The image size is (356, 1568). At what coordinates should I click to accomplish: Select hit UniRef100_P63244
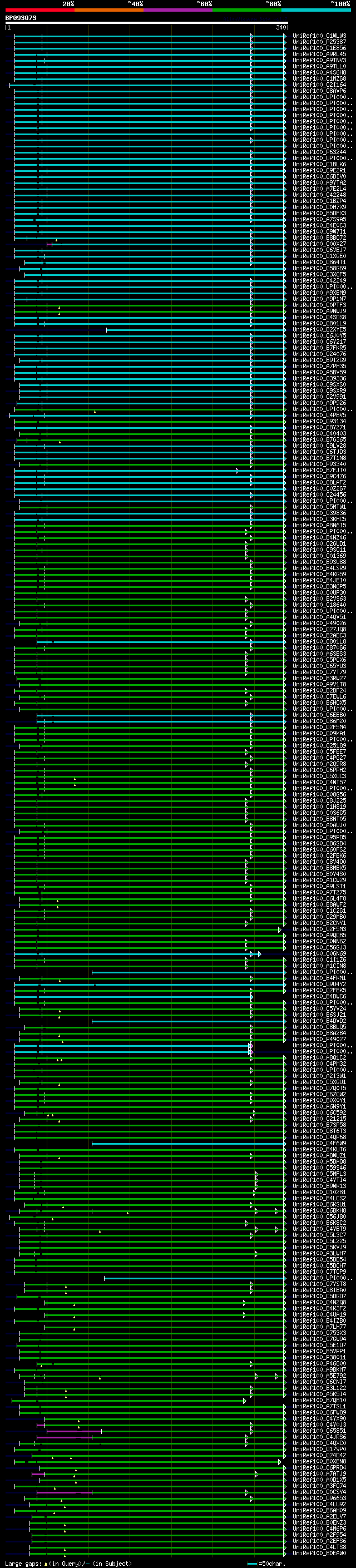(319, 152)
